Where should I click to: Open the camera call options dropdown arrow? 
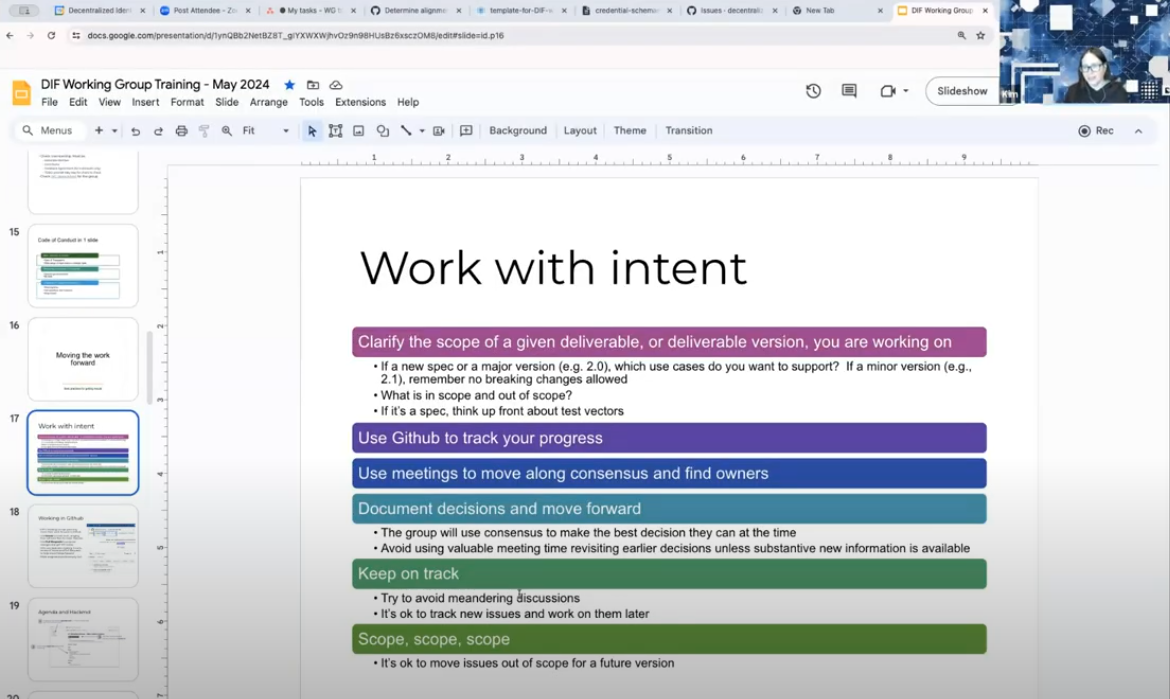(x=906, y=91)
